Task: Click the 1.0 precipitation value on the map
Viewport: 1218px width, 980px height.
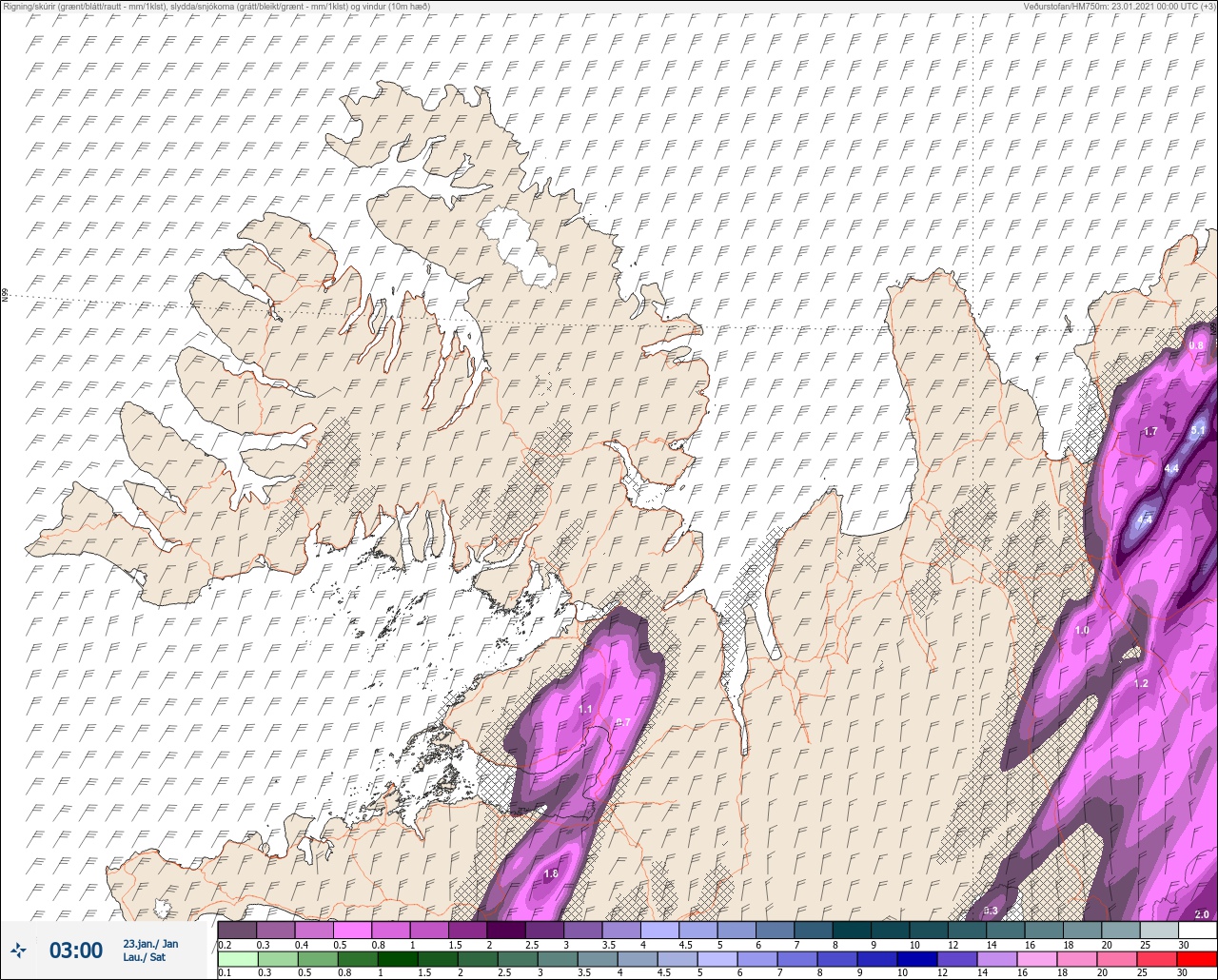Action: pyautogui.click(x=1082, y=631)
